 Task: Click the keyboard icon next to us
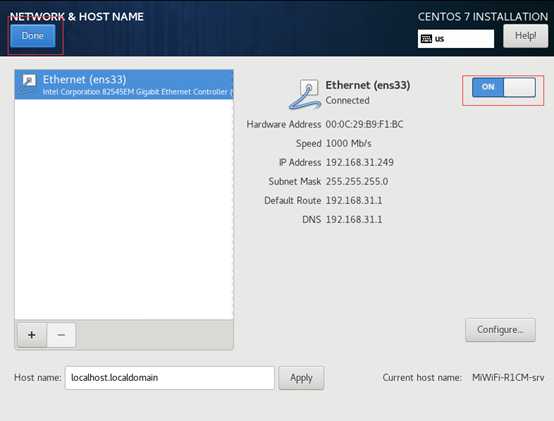coord(426,39)
